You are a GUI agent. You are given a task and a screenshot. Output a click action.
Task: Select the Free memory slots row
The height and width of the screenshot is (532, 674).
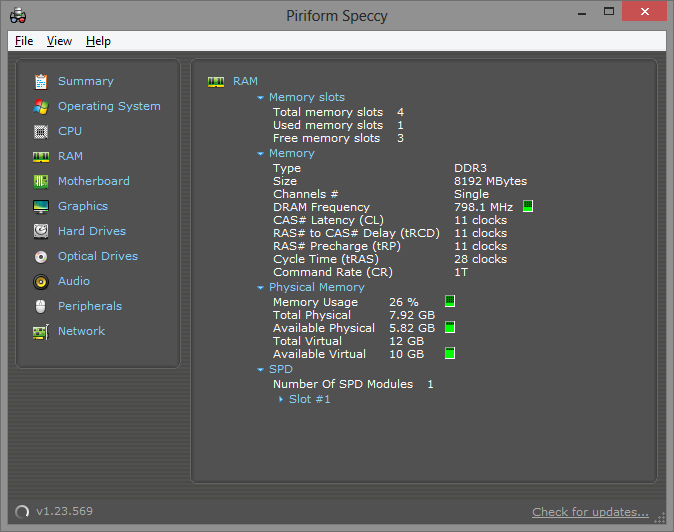click(x=338, y=138)
